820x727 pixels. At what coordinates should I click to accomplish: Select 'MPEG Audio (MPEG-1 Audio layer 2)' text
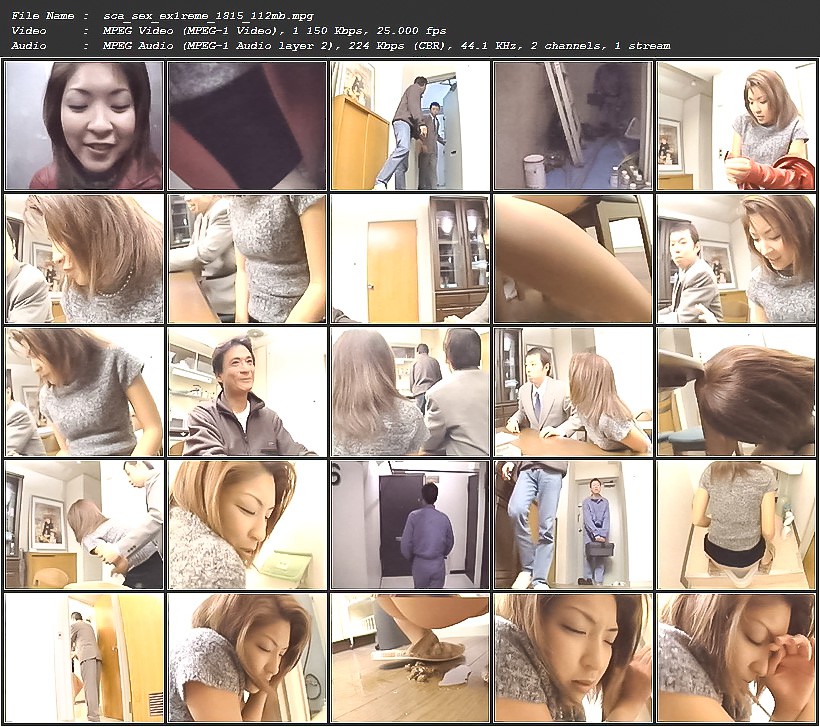(221, 46)
